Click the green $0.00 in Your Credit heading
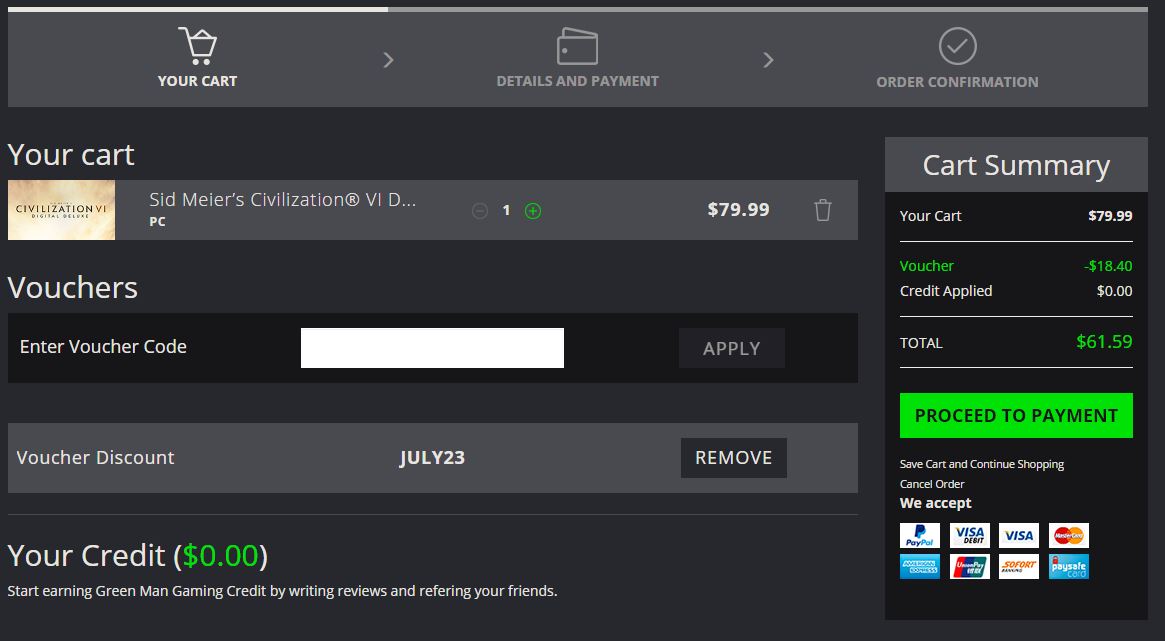Image resolution: width=1165 pixels, height=641 pixels. (220, 556)
